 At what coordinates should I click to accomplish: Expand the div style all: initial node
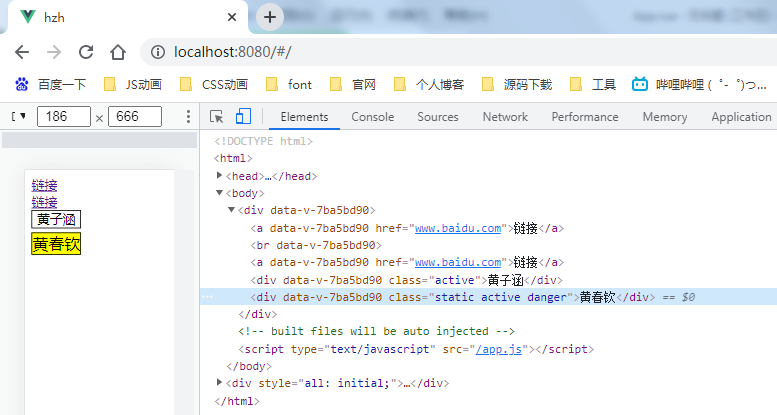(x=220, y=382)
